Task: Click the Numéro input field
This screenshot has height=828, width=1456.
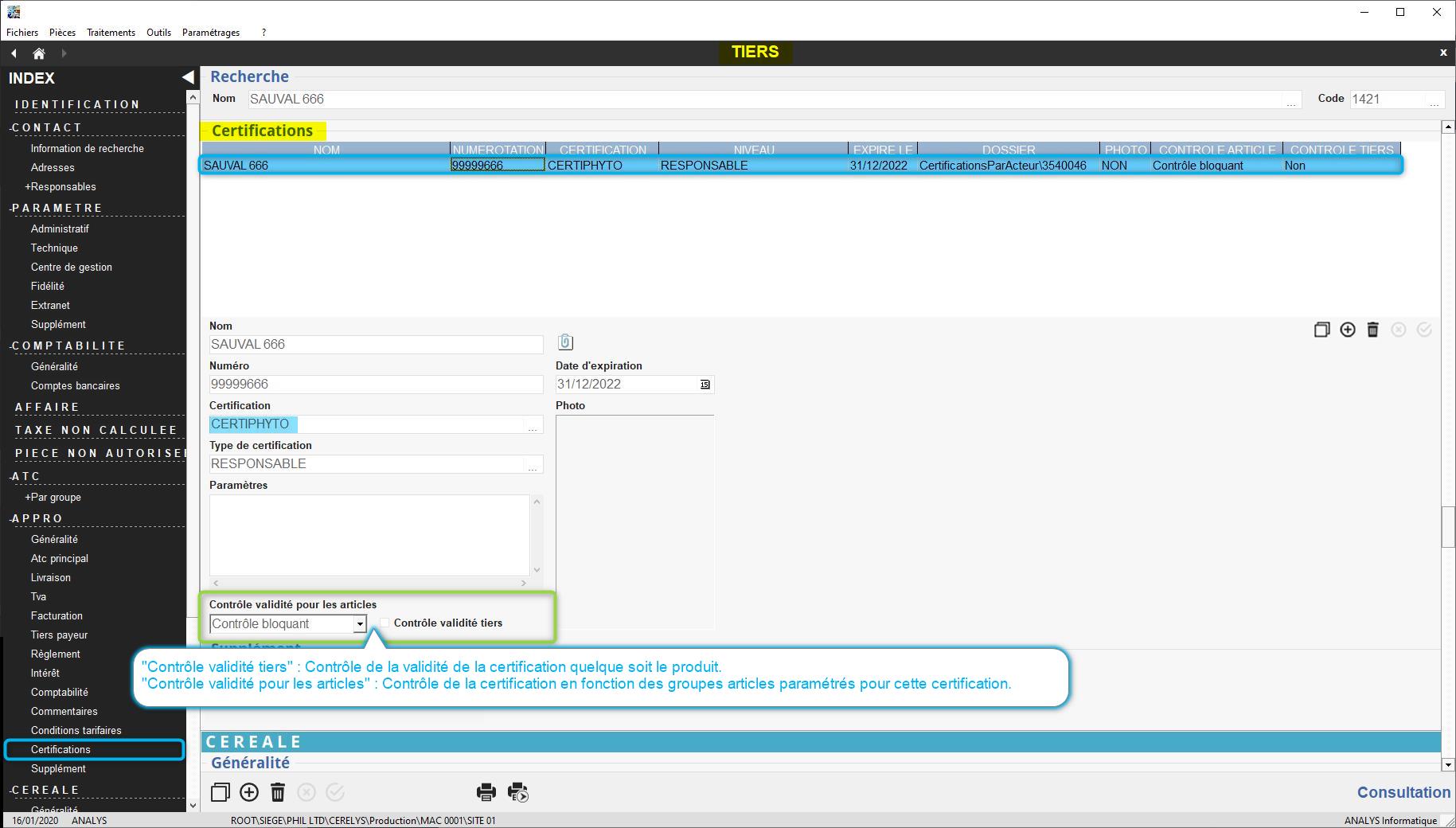Action: [376, 385]
